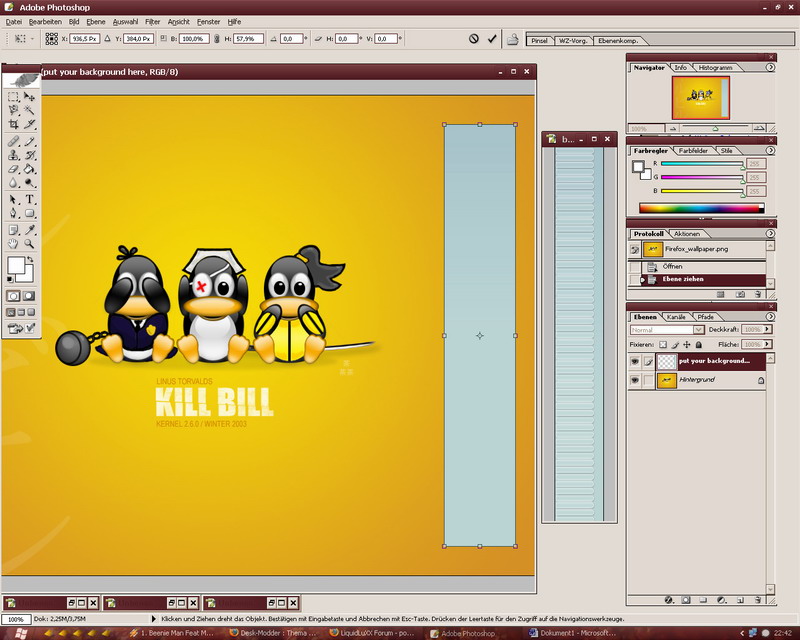Select the Clone Stamp tool
This screenshot has width=800, height=640.
pyautogui.click(x=14, y=155)
